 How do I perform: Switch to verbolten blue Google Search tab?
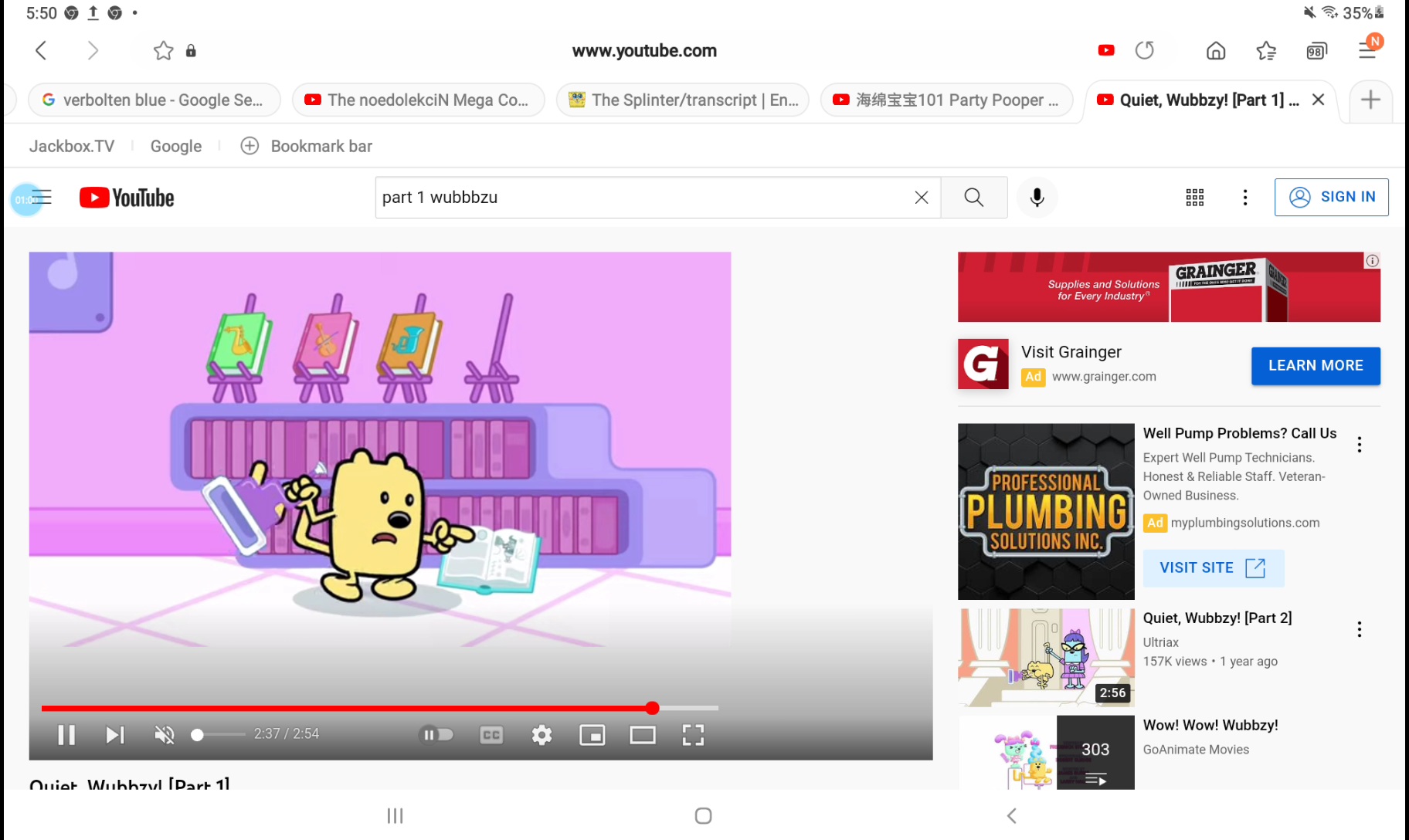[154, 100]
